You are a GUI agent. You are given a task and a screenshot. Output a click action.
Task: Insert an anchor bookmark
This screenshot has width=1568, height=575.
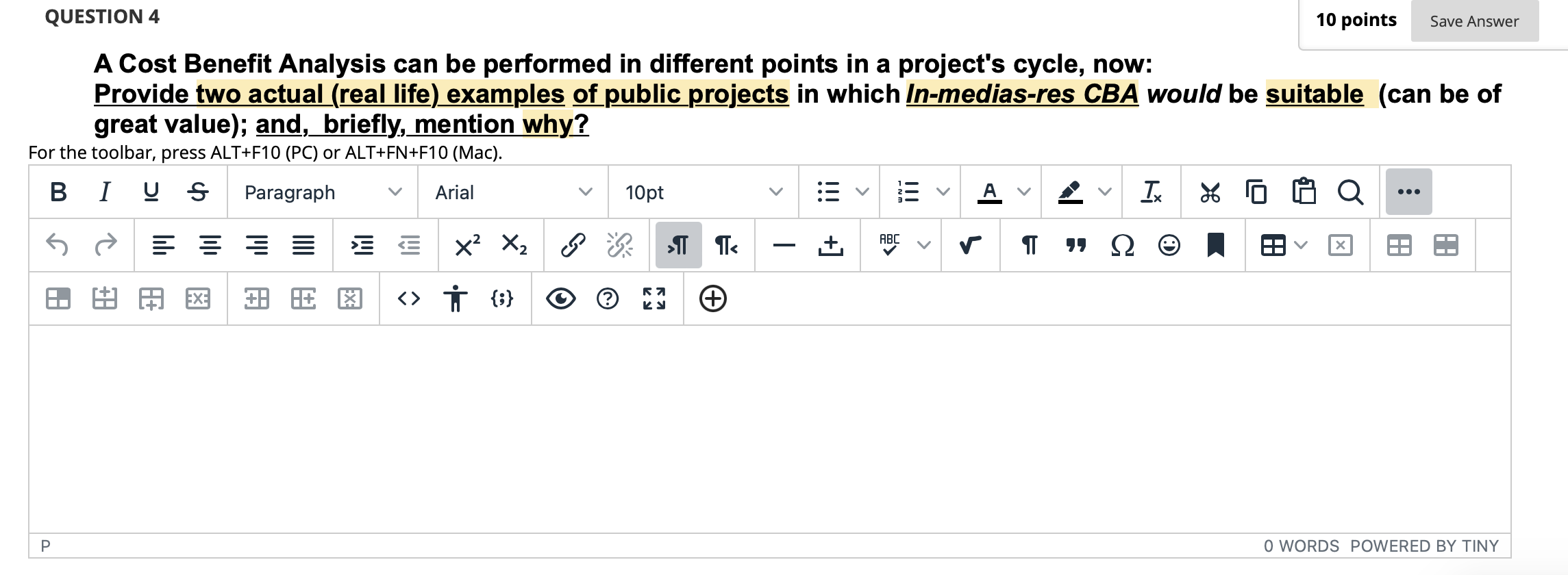click(1216, 245)
